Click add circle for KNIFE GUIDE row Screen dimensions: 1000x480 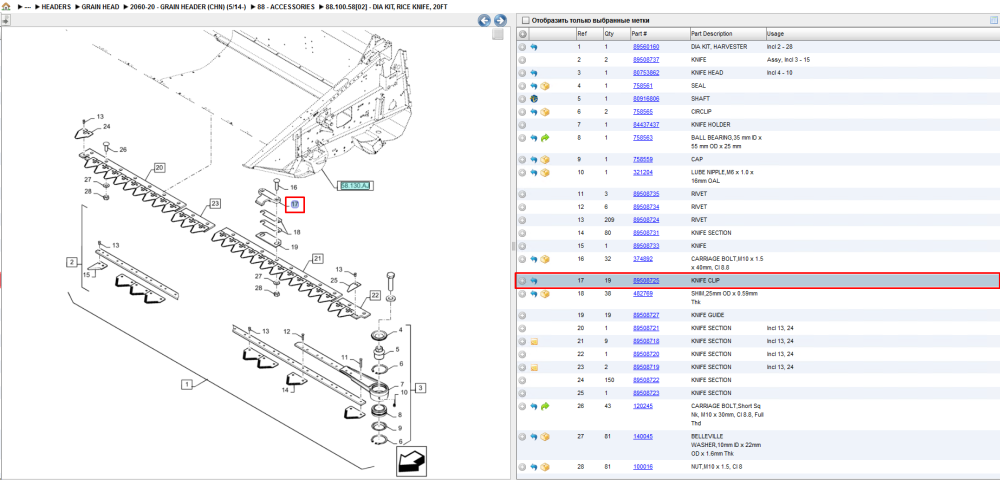[x=522, y=316]
